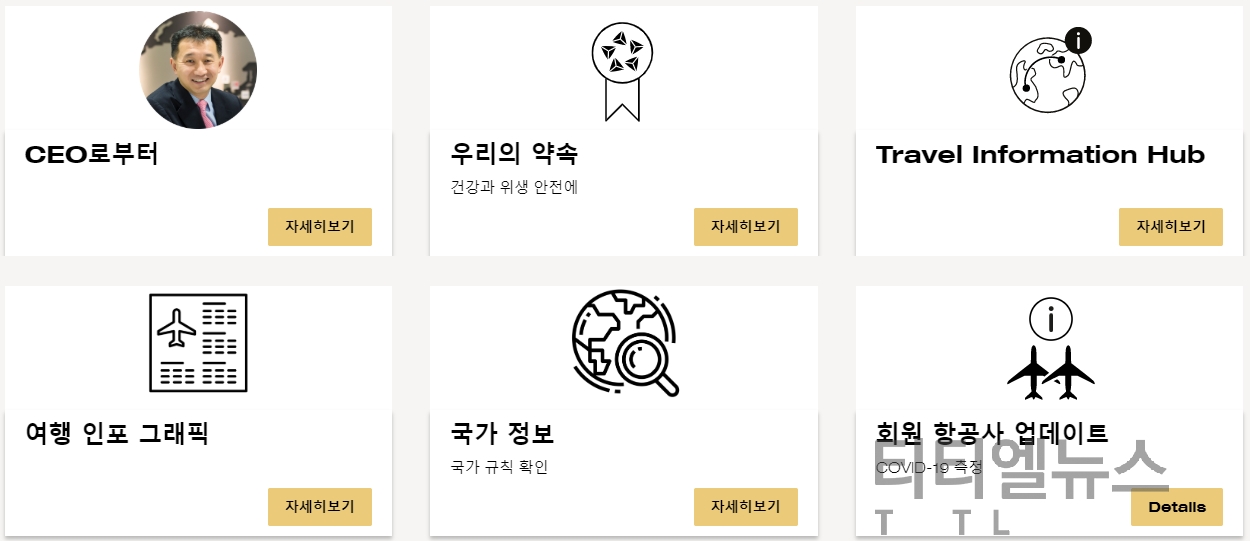Image resolution: width=1250 pixels, height=541 pixels.
Task: Open 자세히보기 under Travel Information Hub
Action: 1171,227
